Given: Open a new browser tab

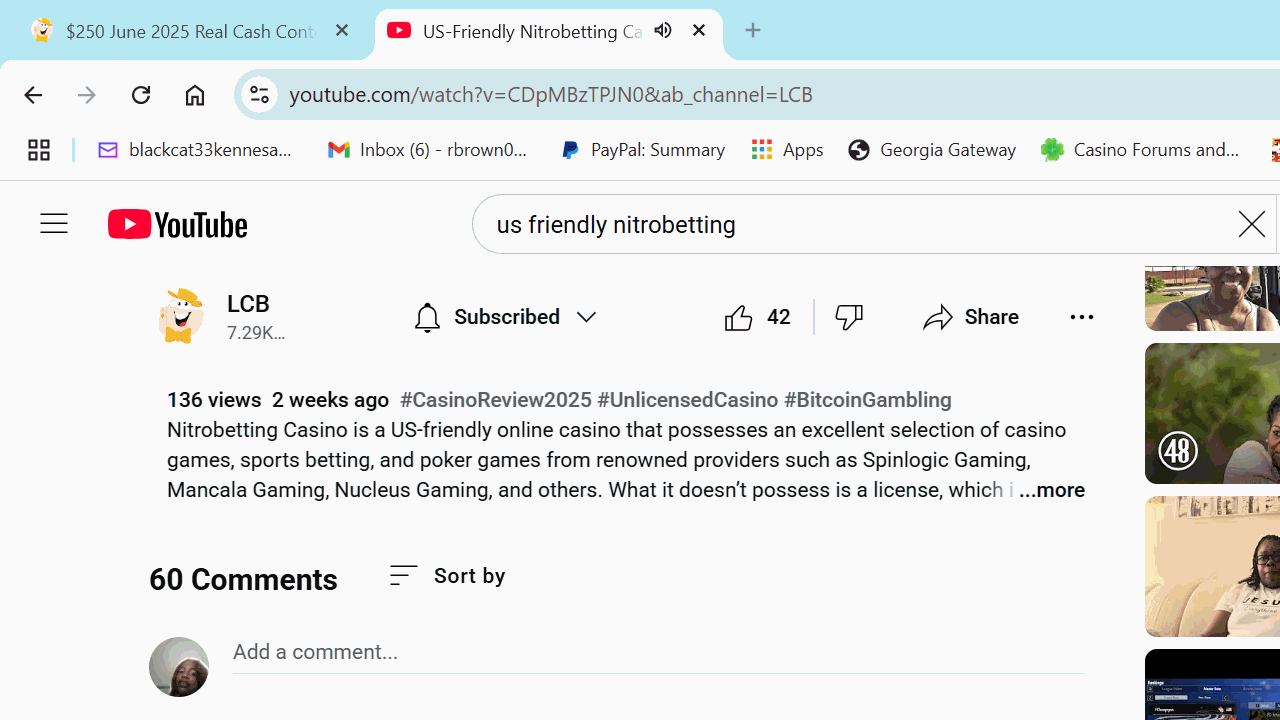Looking at the screenshot, I should click(753, 31).
